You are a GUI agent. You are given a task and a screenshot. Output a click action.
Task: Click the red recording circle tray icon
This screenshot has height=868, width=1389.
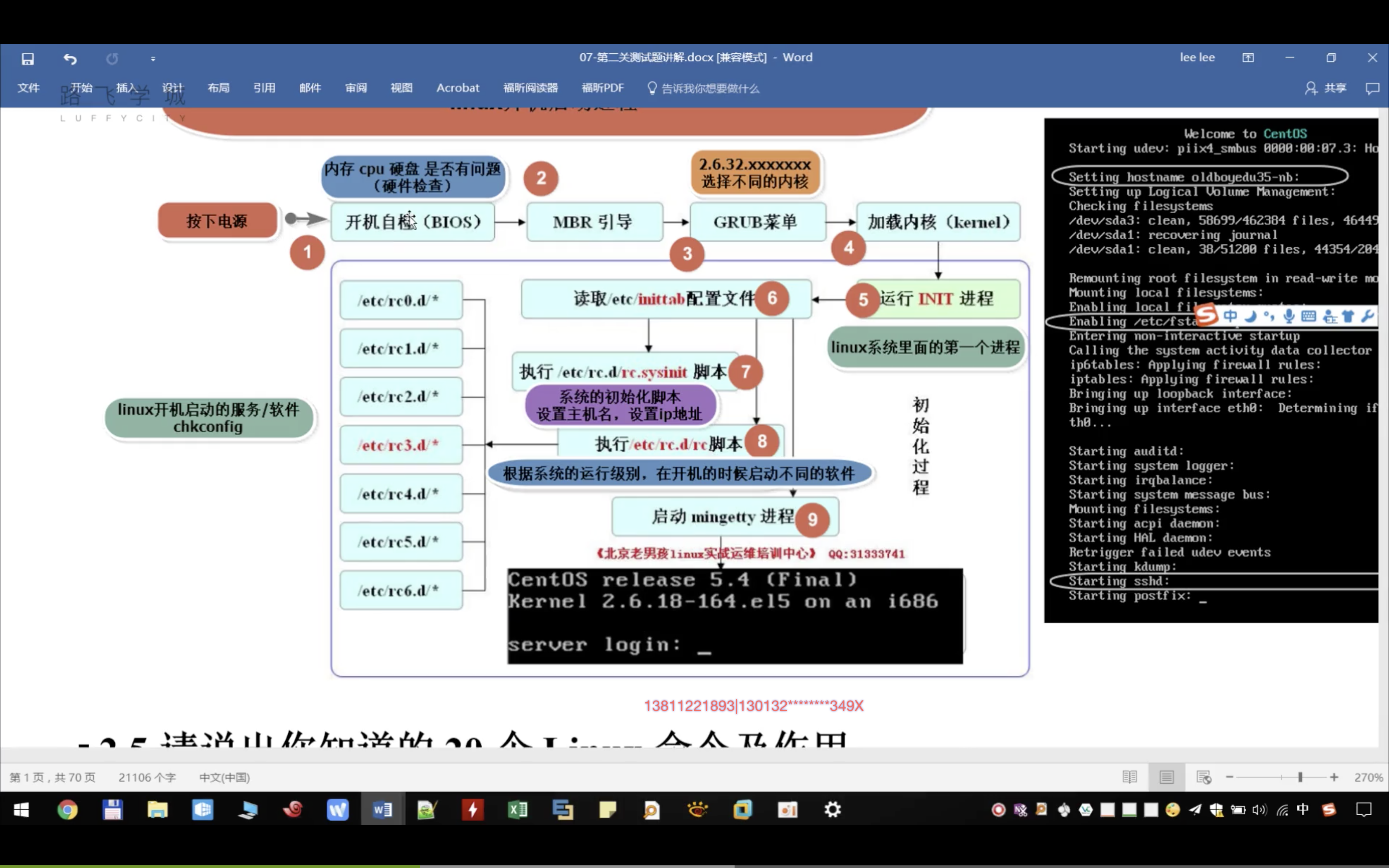click(x=999, y=809)
